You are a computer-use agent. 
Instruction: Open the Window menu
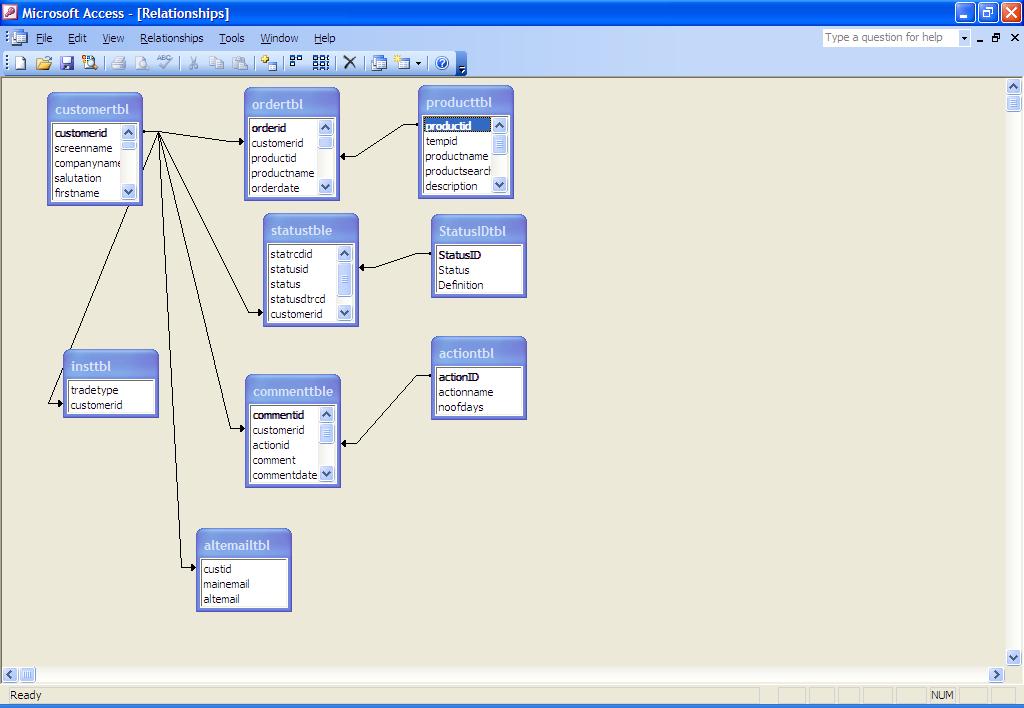[x=279, y=38]
